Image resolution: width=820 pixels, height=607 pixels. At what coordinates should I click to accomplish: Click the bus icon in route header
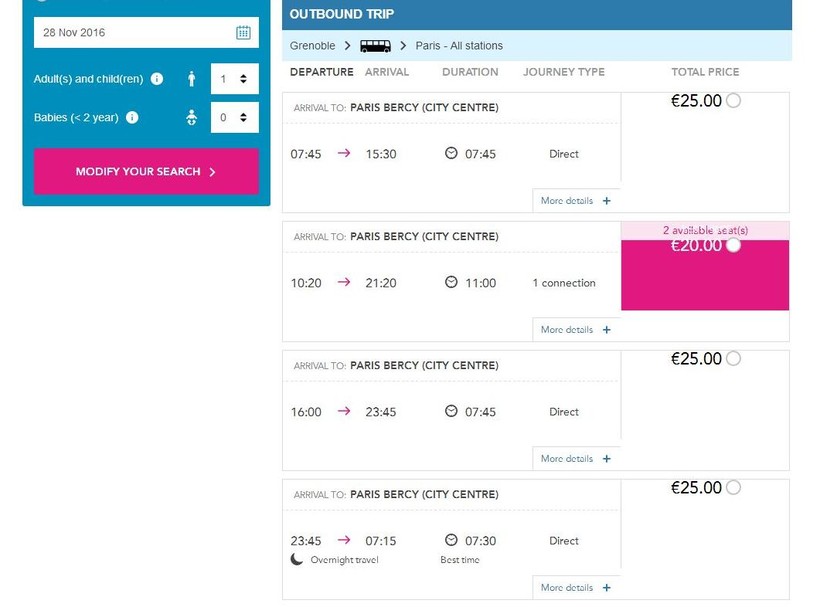click(x=376, y=46)
